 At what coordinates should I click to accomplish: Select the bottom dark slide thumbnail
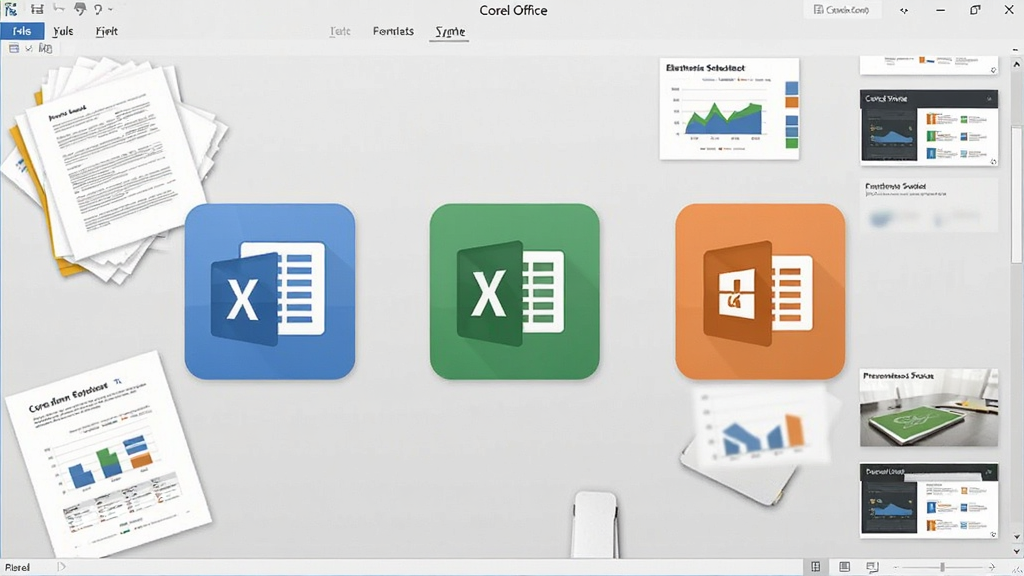tap(929, 501)
